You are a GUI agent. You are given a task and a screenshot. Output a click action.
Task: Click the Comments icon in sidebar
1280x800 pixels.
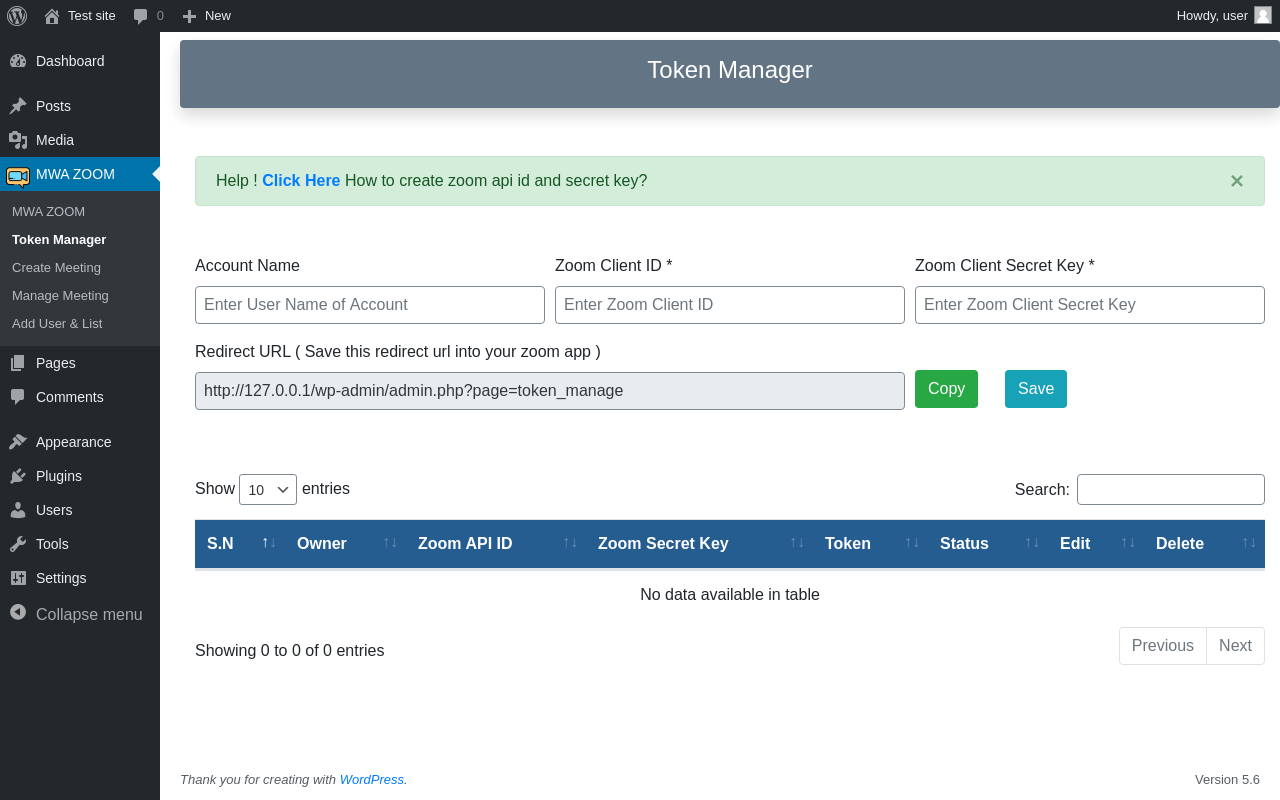[x=18, y=397]
